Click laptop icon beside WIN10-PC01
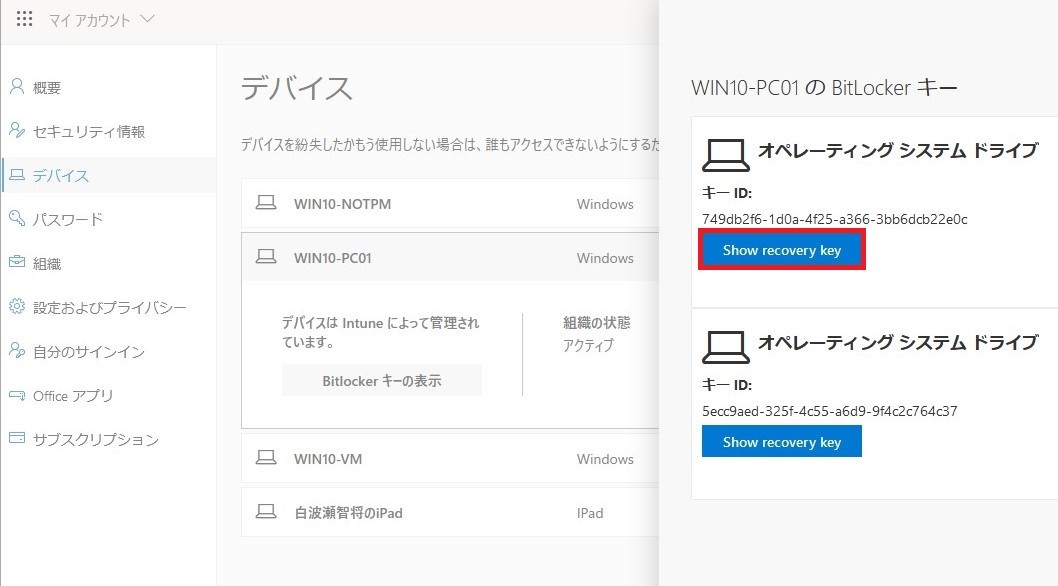Image resolution: width=1058 pixels, height=586 pixels. (266, 257)
